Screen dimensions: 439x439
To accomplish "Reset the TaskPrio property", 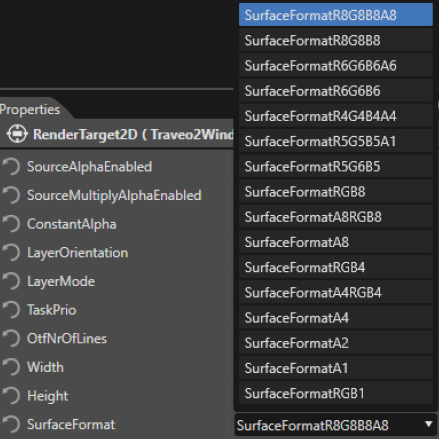I will point(11,310).
